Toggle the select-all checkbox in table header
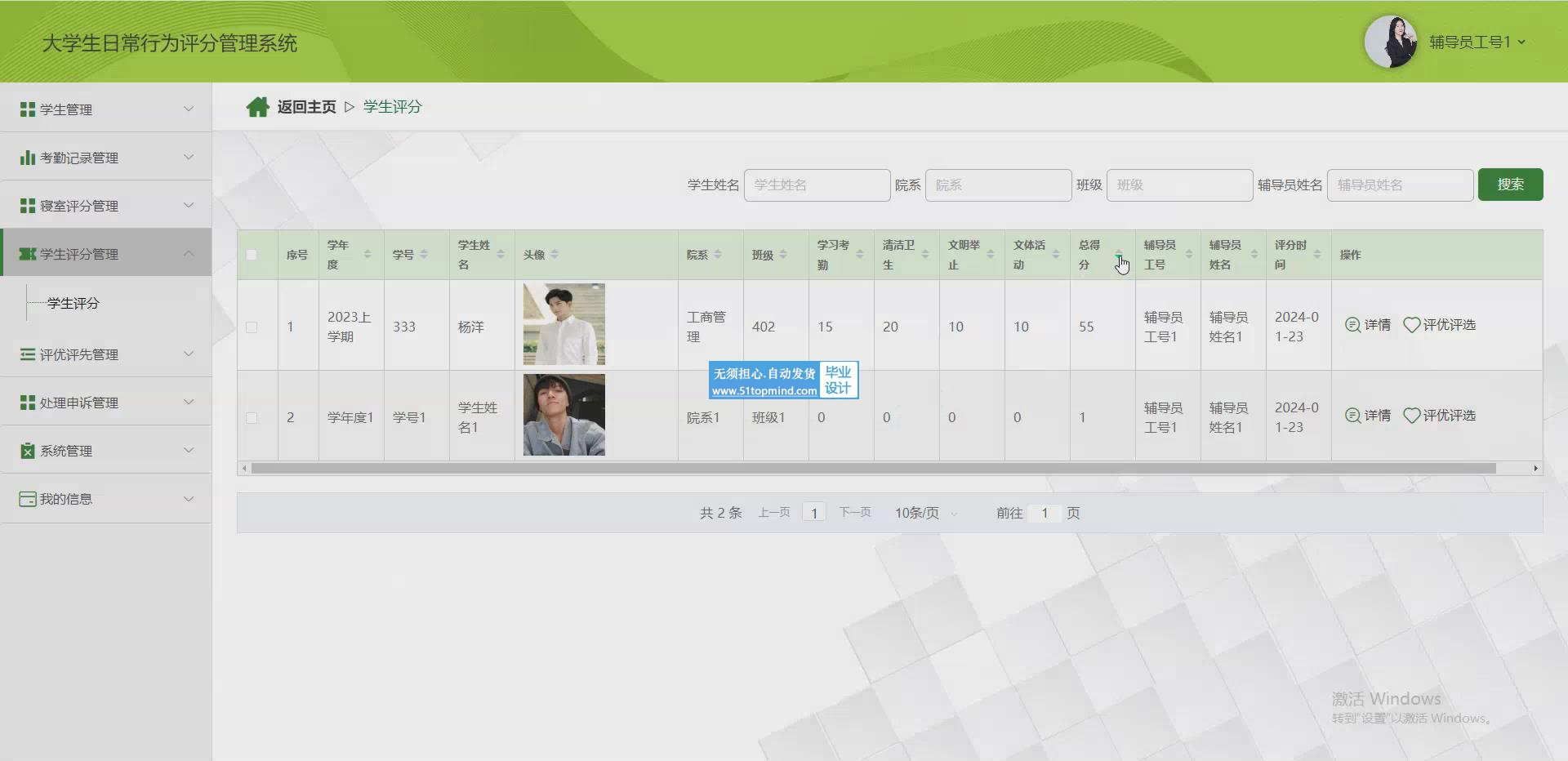Viewport: 1568px width, 761px height. [252, 255]
